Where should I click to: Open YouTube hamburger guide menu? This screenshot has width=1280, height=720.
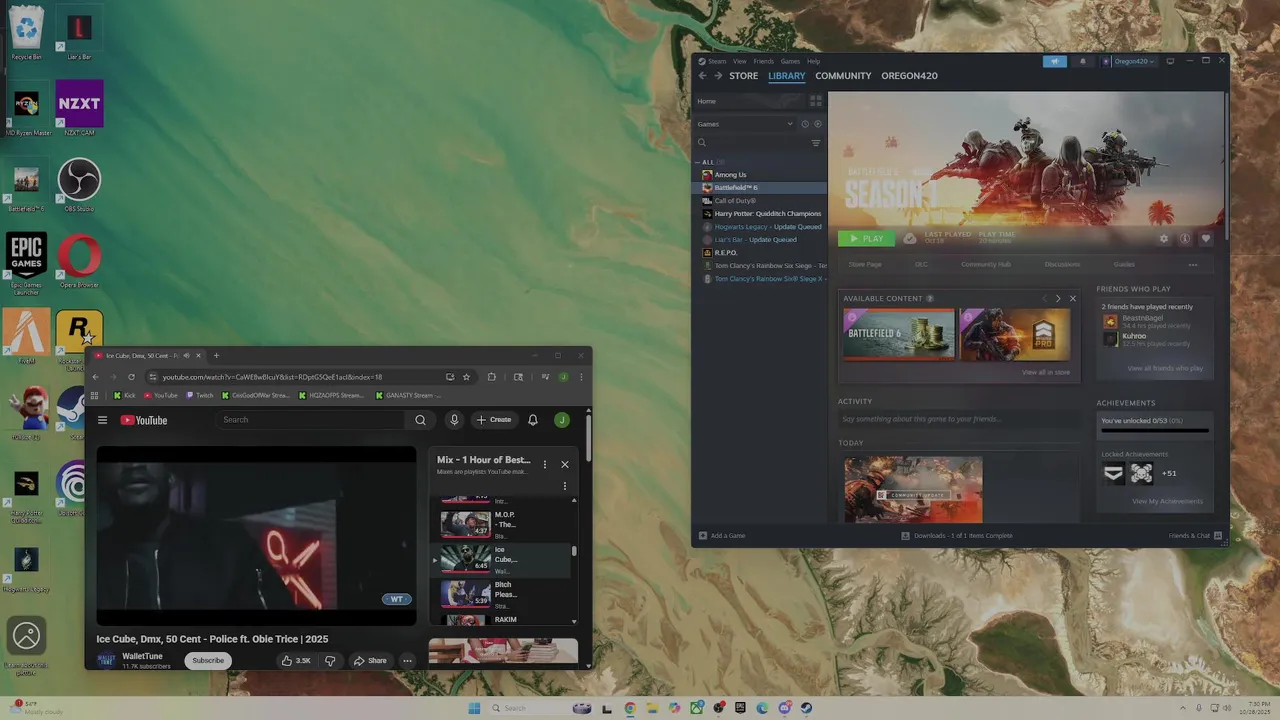102,420
